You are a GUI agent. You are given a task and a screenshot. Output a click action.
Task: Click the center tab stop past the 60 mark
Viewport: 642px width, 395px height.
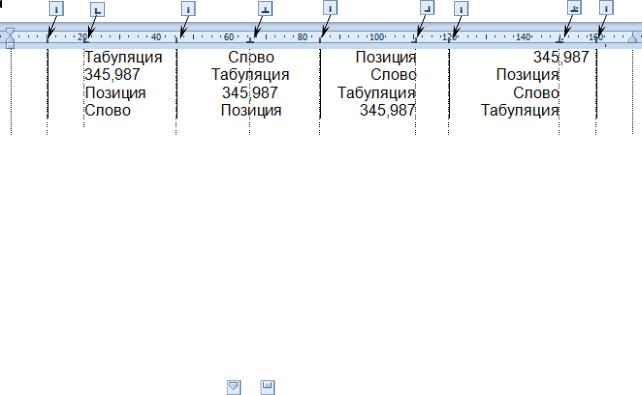(x=250, y=40)
